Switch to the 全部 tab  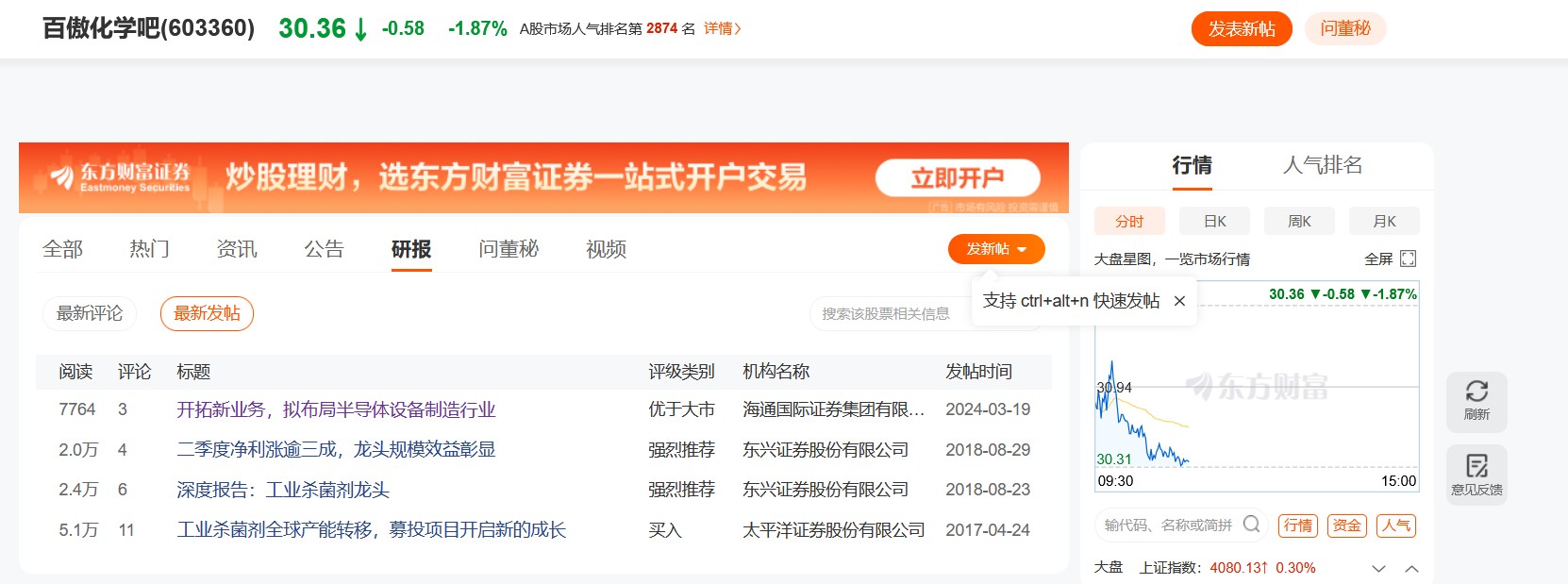click(x=63, y=249)
